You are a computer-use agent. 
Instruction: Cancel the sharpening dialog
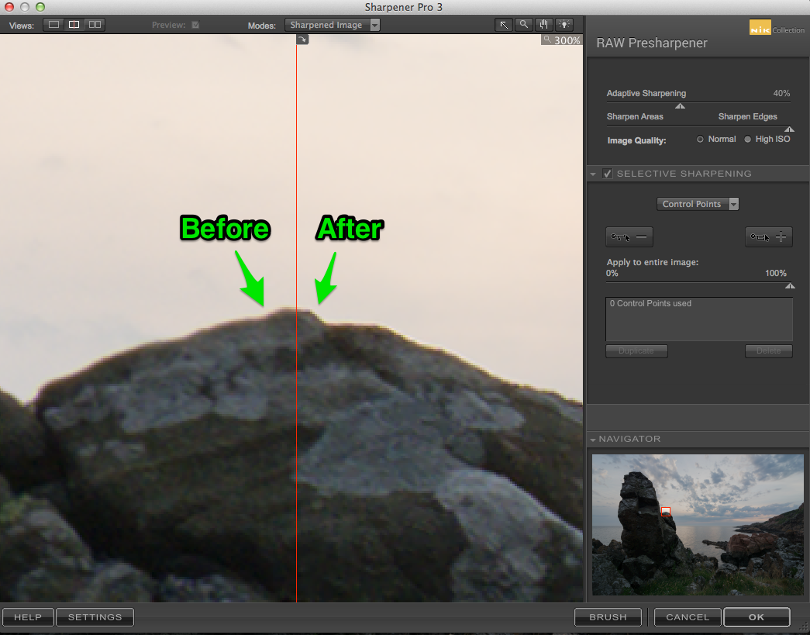[x=688, y=617]
